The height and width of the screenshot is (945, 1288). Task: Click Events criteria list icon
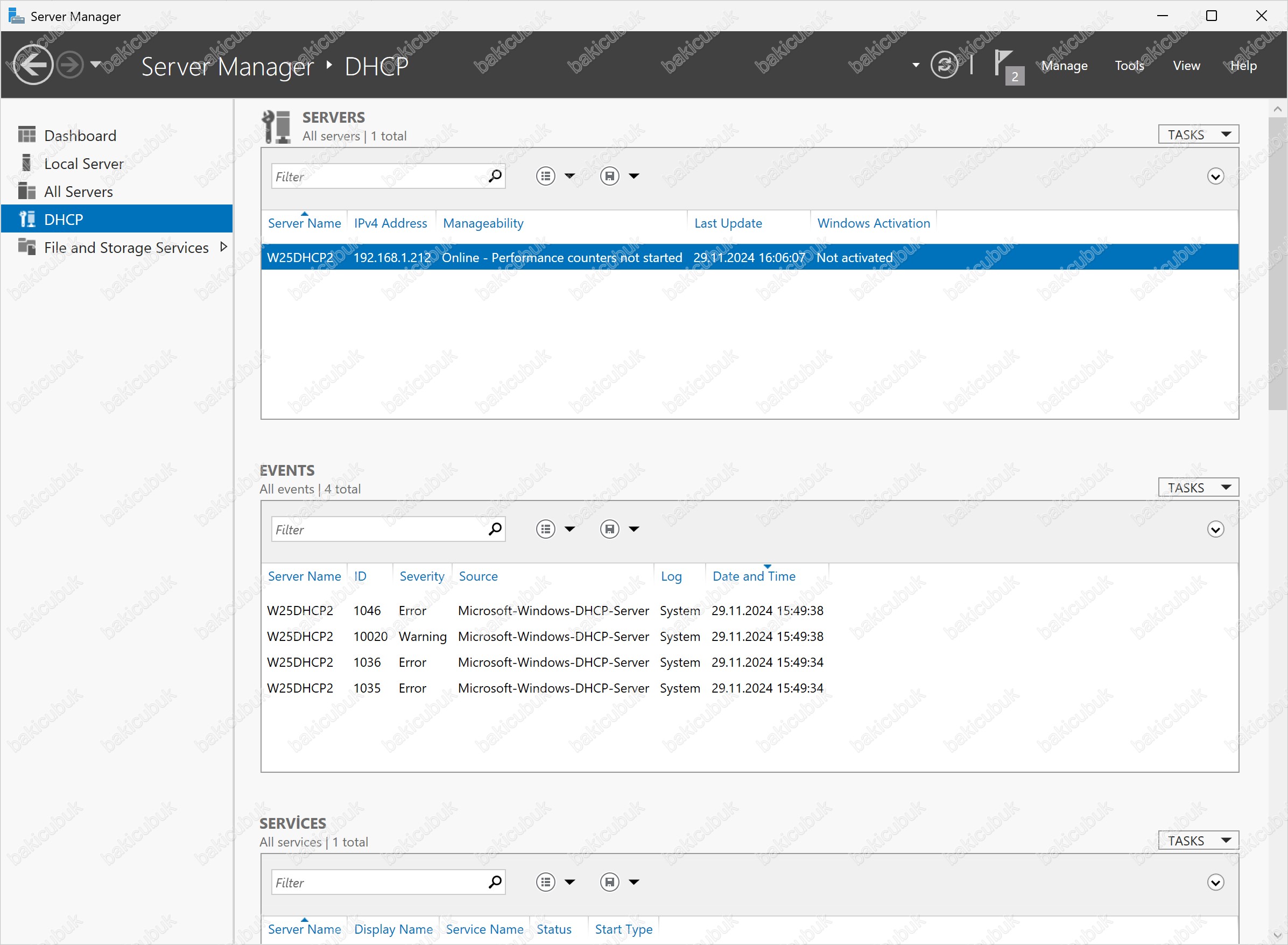pos(545,529)
